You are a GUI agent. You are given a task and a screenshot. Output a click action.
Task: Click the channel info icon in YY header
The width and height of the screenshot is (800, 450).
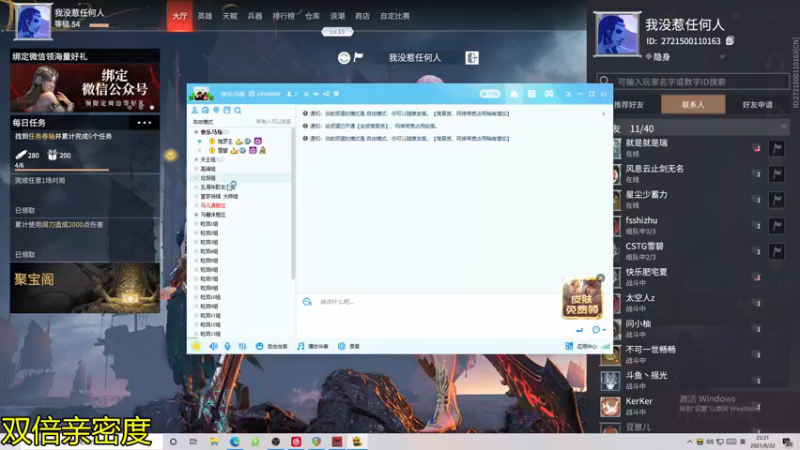click(x=336, y=94)
